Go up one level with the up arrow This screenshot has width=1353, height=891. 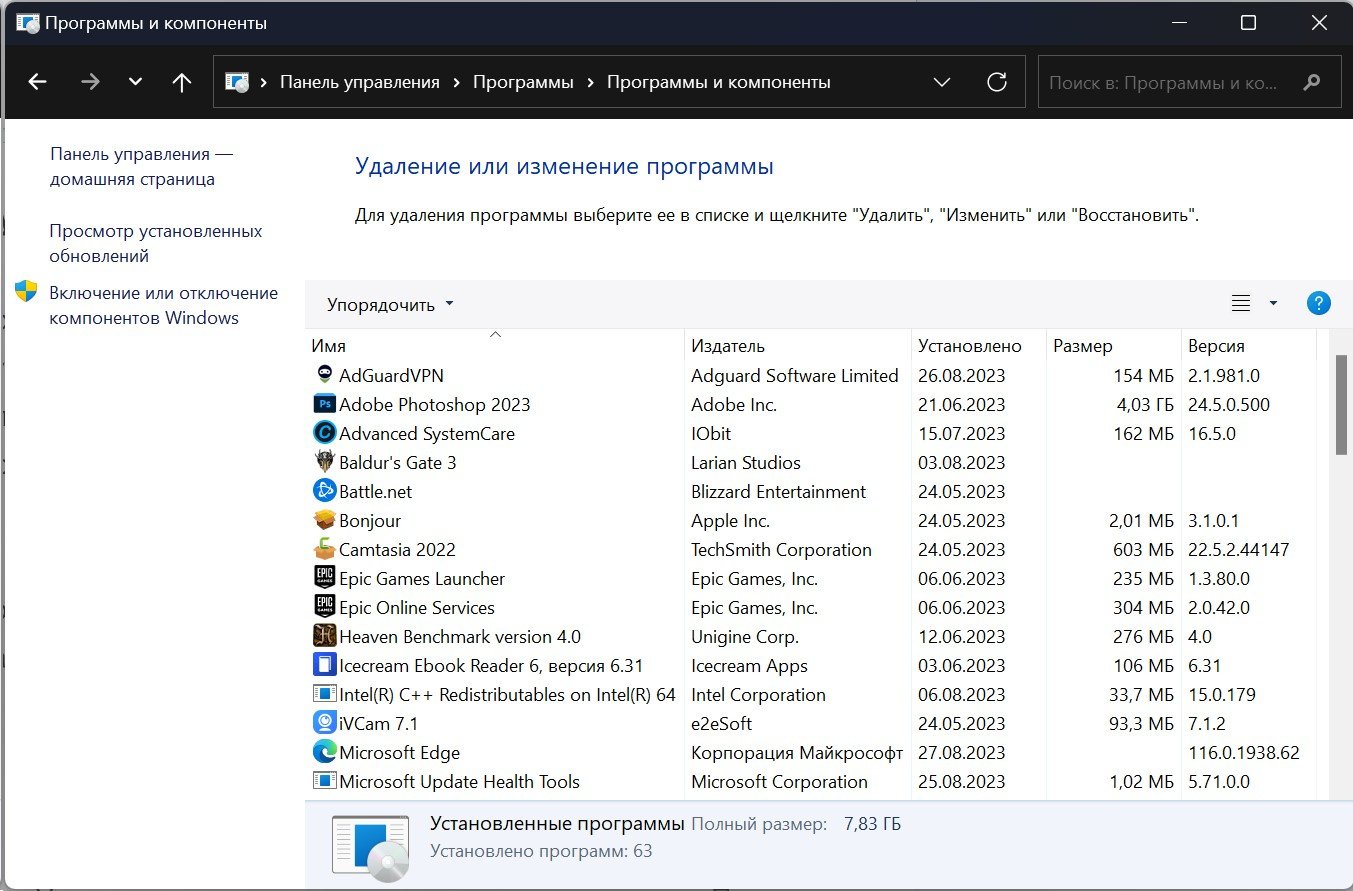pyautogui.click(x=181, y=82)
